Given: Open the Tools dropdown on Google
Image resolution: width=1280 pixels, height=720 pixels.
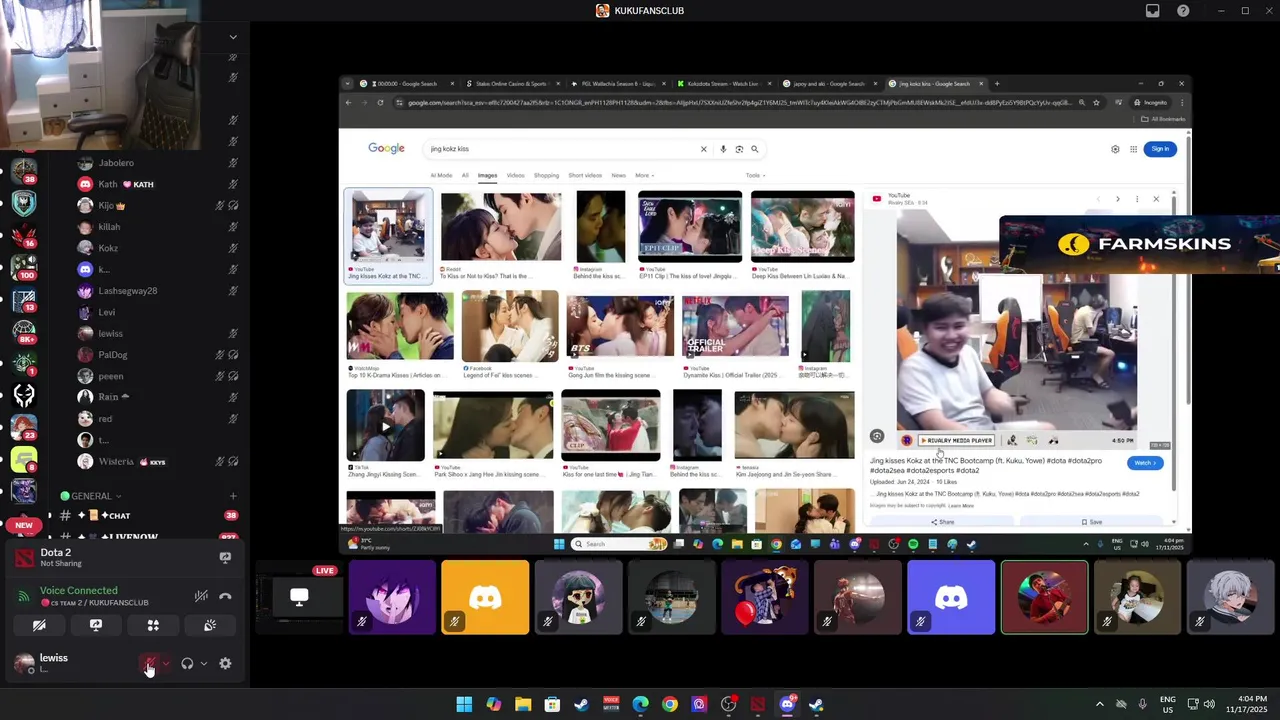Looking at the screenshot, I should (x=754, y=175).
